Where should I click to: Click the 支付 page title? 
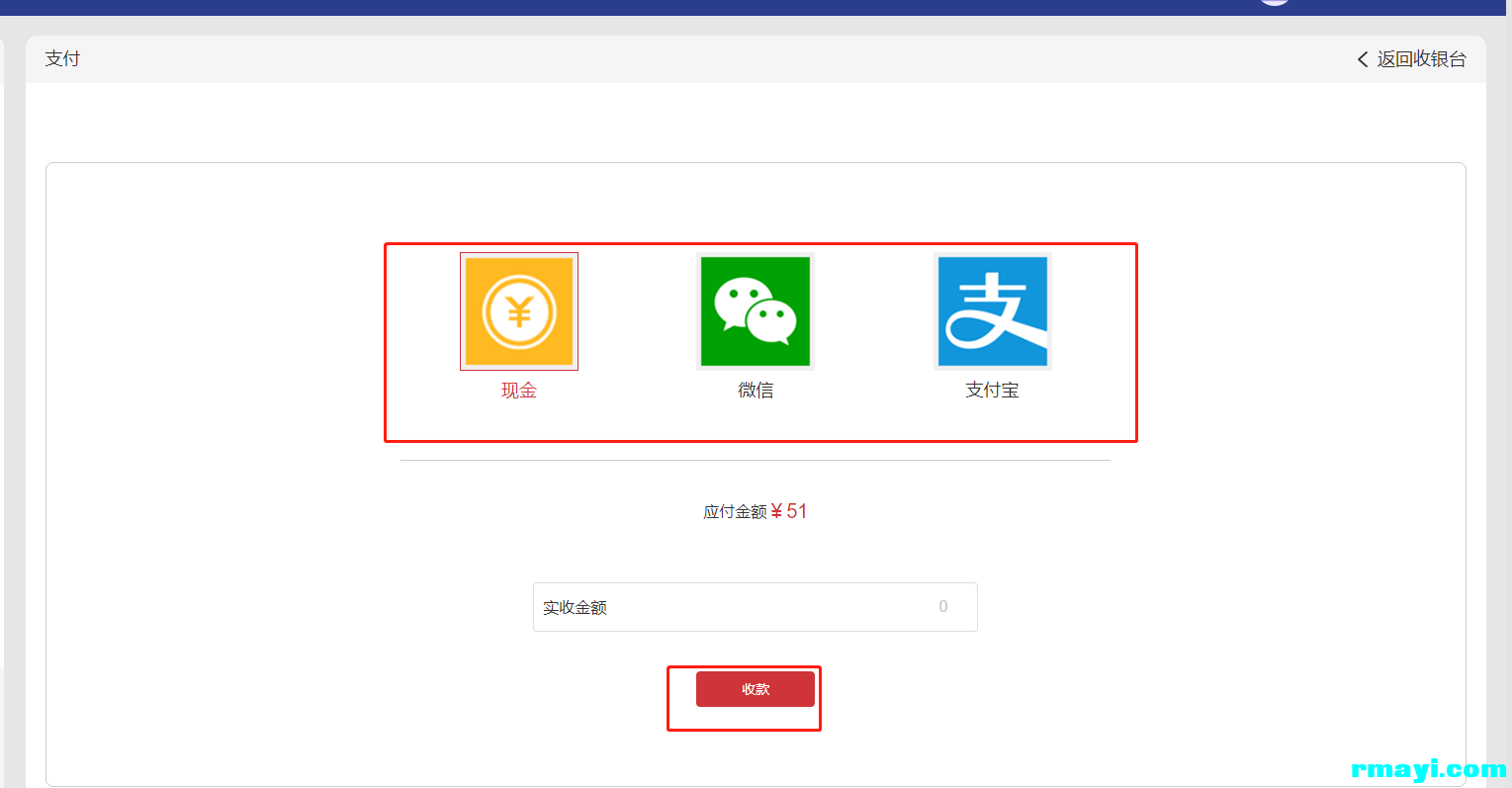tap(62, 59)
